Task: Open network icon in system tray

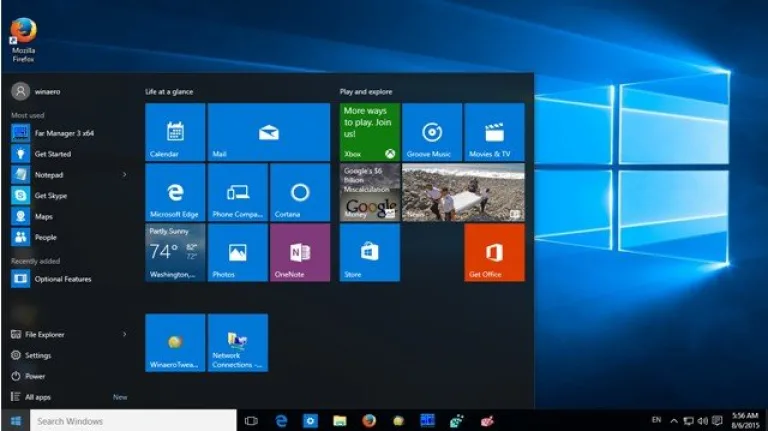Action: point(688,421)
